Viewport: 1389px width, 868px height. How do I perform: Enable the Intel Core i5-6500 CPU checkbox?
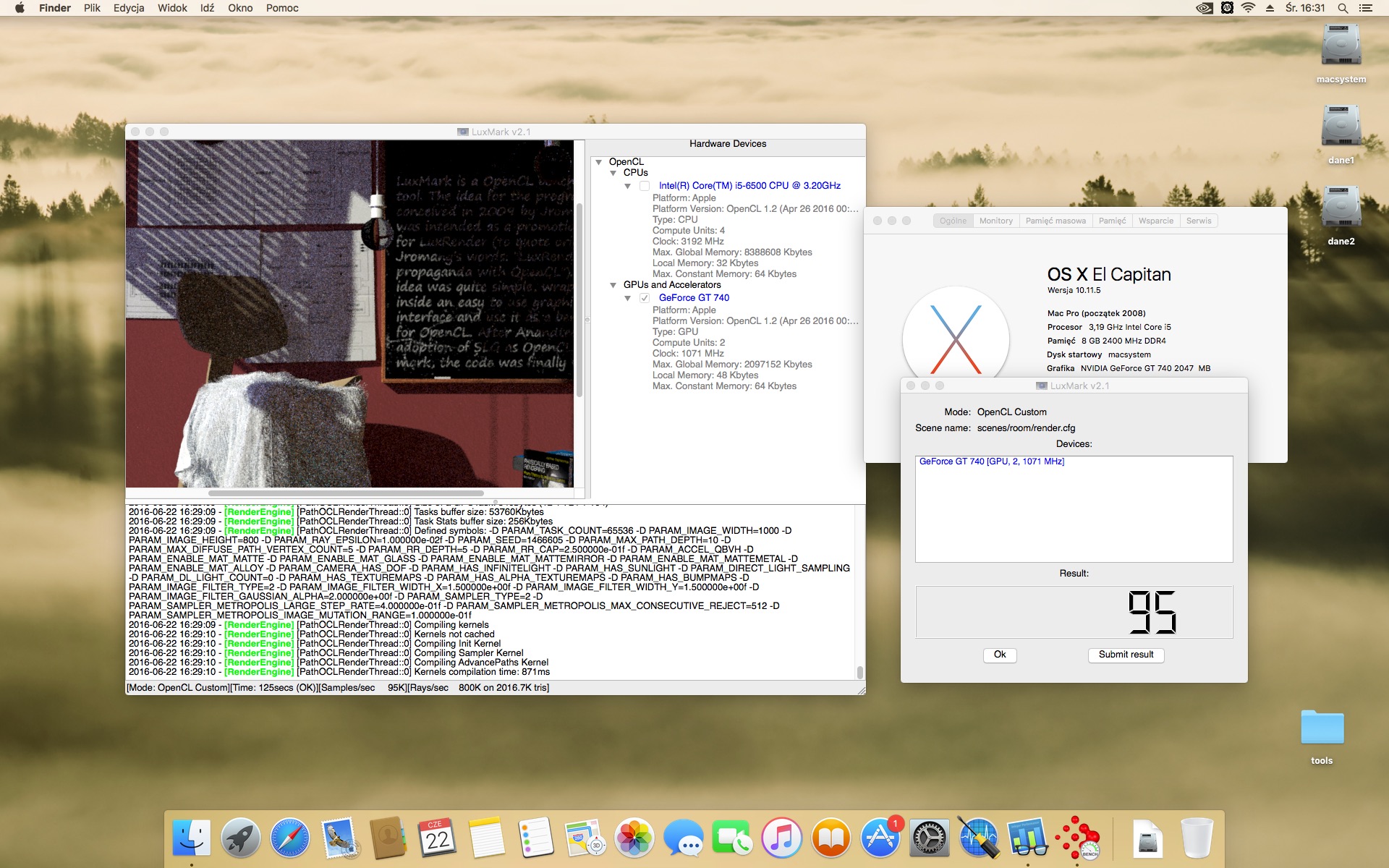(x=645, y=186)
